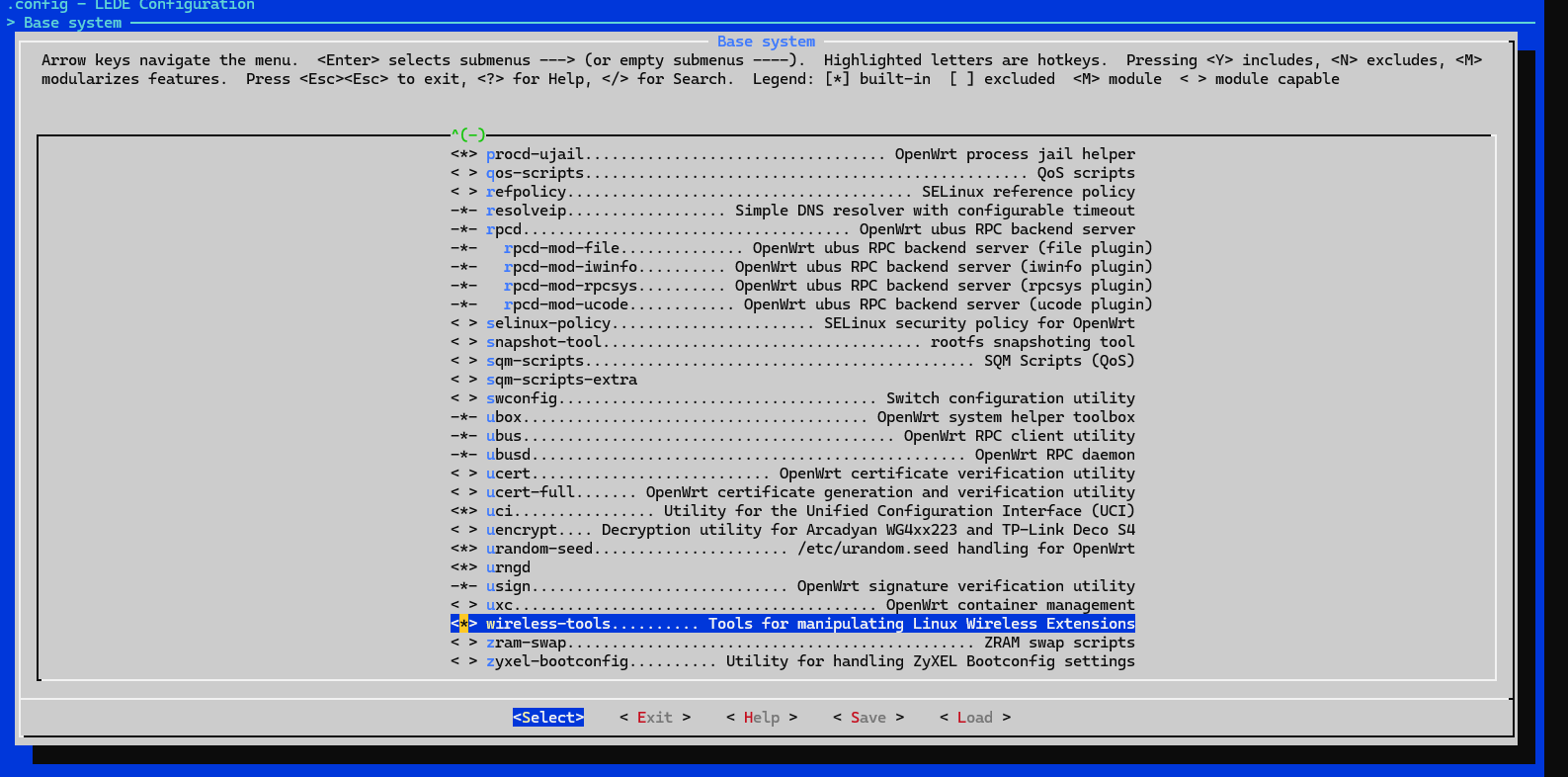Select the rpcd-mod-iwinfo plugin entry
This screenshot has height=777, width=1568.
click(801, 267)
